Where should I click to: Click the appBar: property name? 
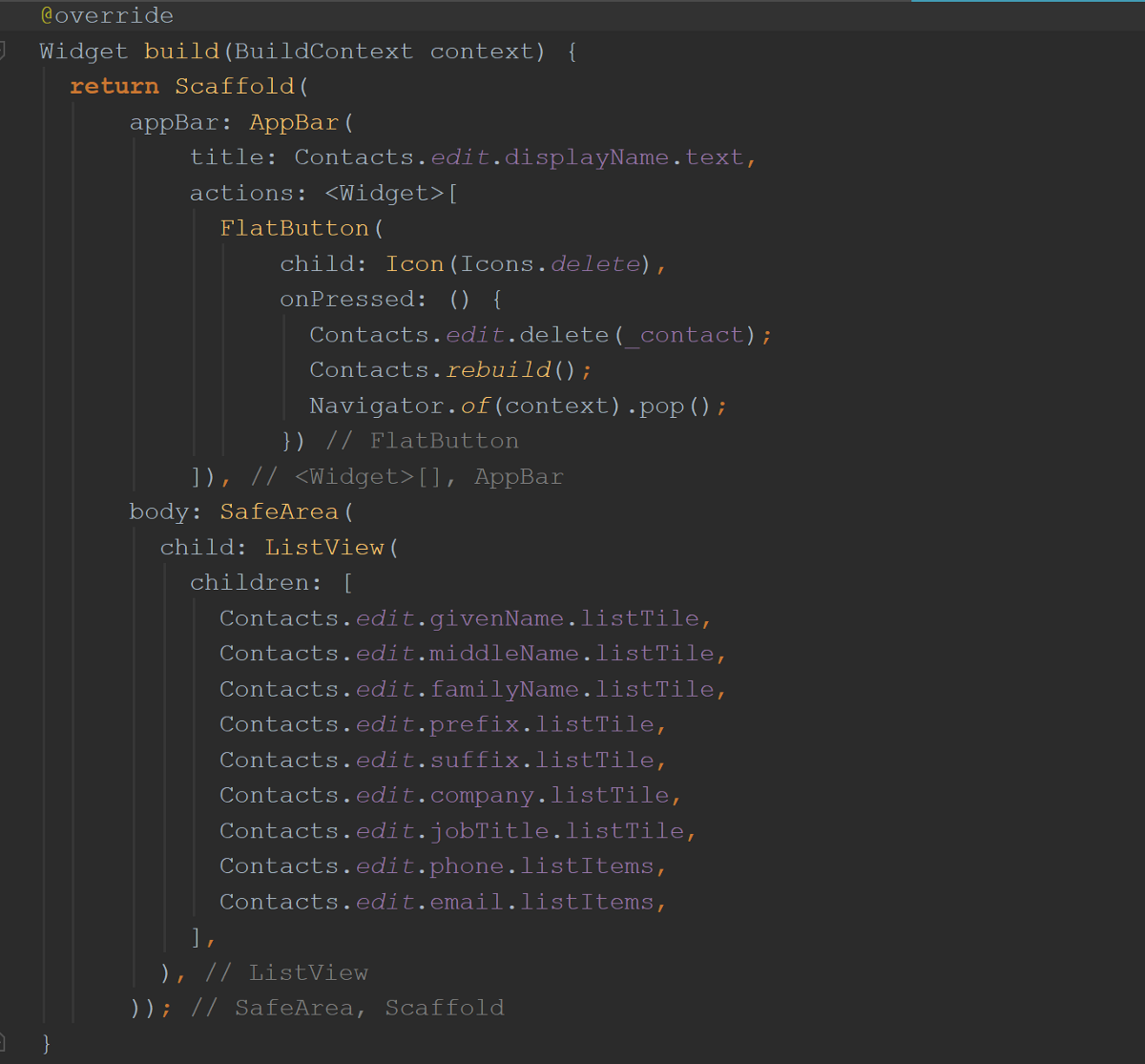coord(181,122)
